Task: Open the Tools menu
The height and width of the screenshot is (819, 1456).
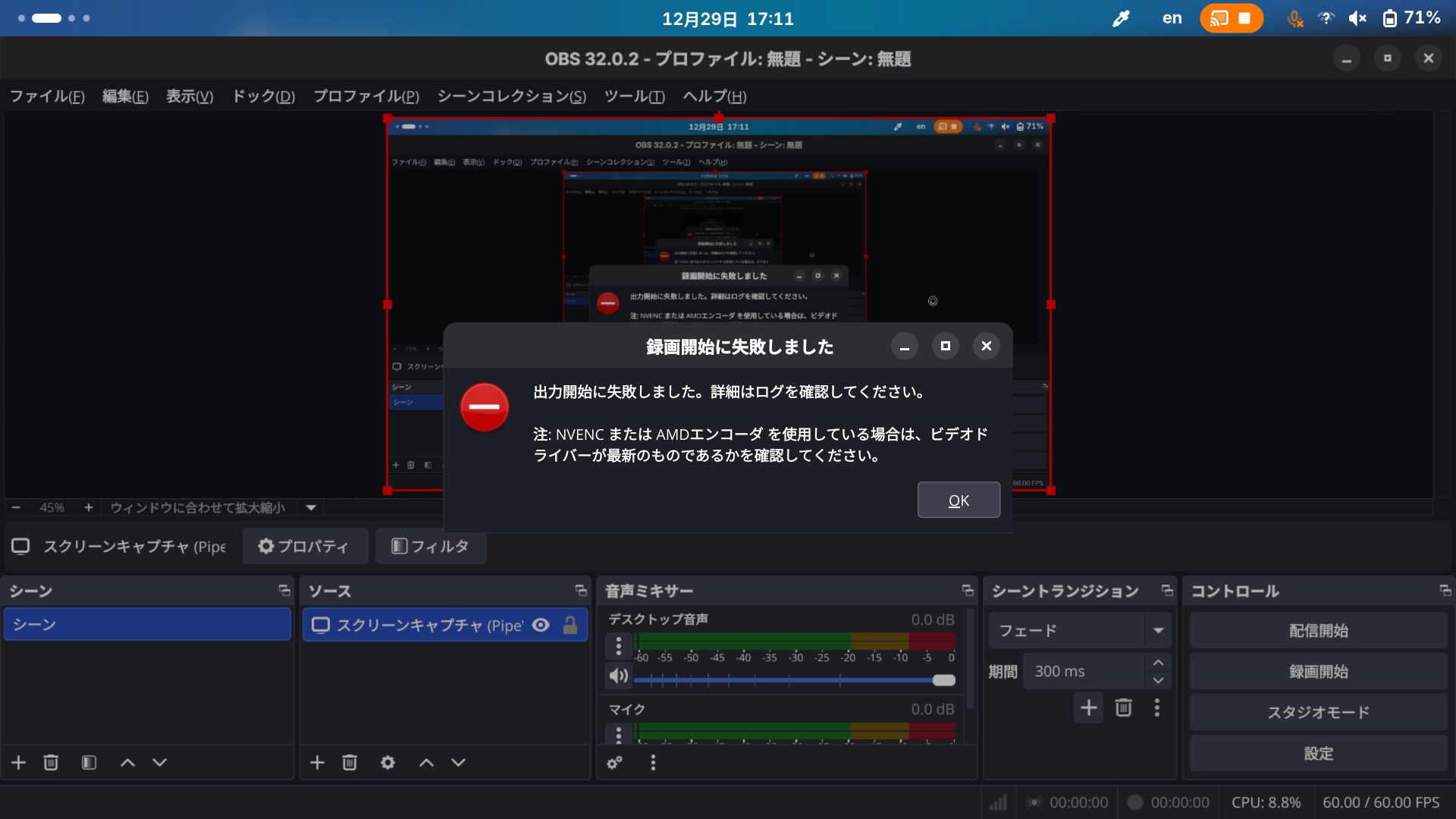Action: 634,96
